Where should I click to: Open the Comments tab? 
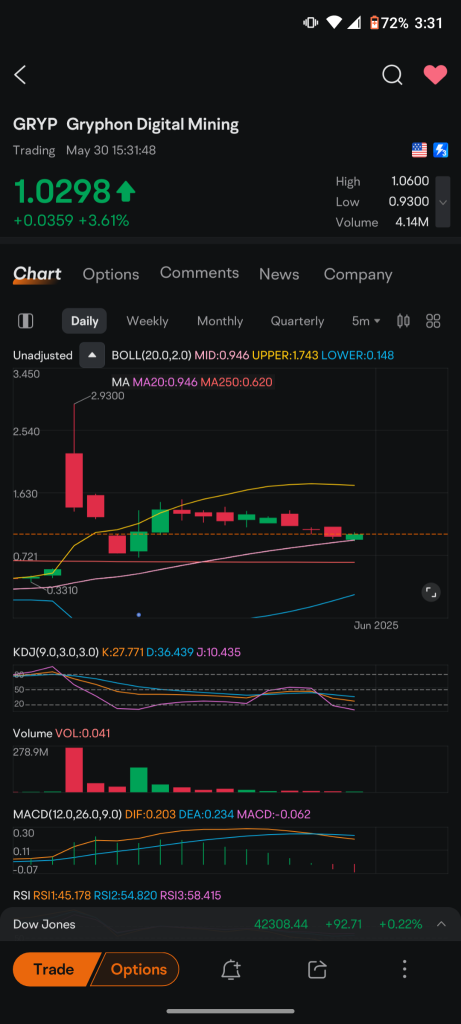[199, 273]
